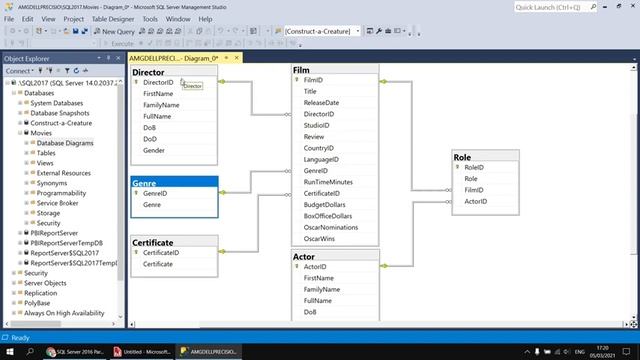Image resolution: width=640 pixels, height=360 pixels.
Task: Click the primary key icon beside CertificateID in Certificate table
Action: 136,252
